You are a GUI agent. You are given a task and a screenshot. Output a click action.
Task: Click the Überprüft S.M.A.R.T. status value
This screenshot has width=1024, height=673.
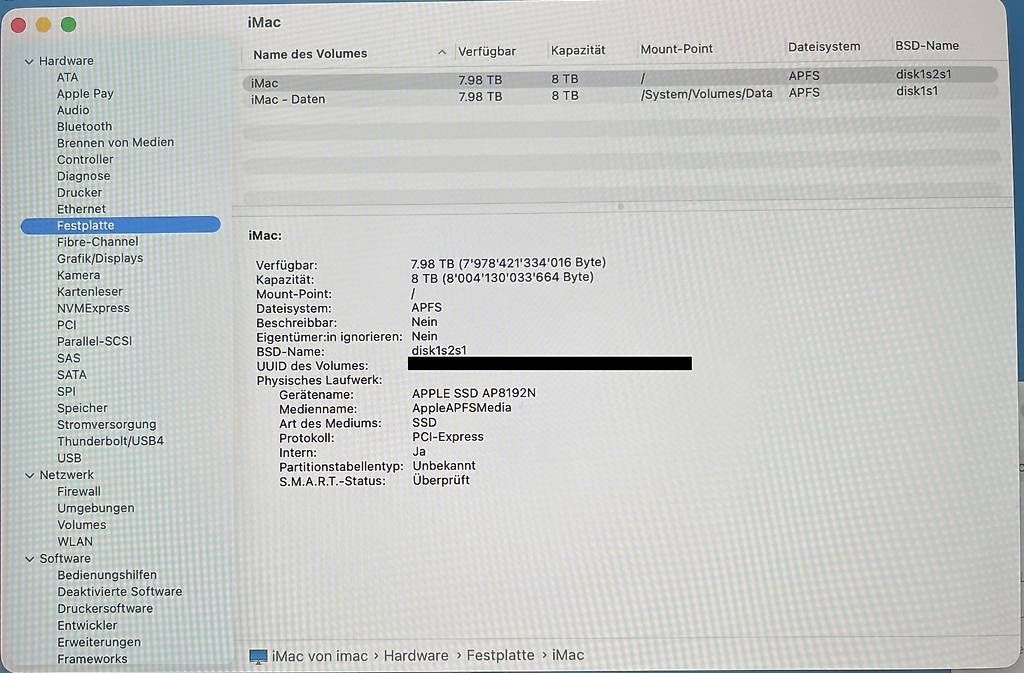pyautogui.click(x=441, y=480)
